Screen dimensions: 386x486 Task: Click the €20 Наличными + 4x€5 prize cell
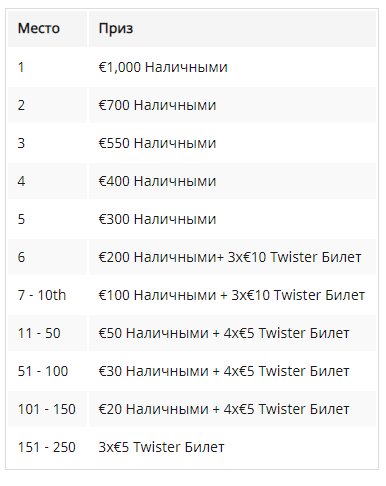(x=232, y=409)
